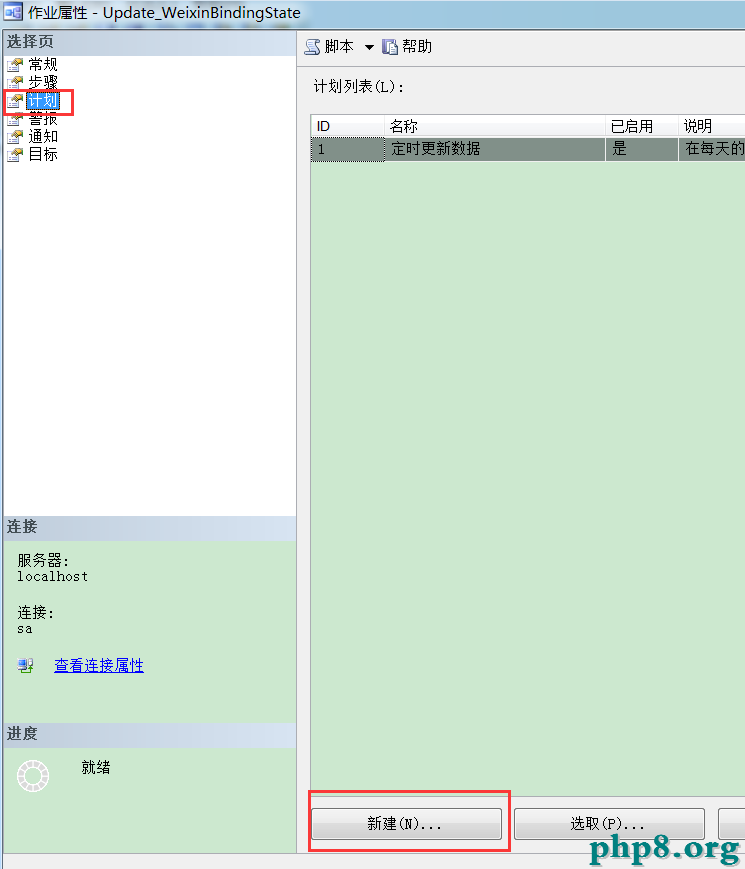Expand the 脚本 dropdown arrow
745x869 pixels.
click(369, 47)
